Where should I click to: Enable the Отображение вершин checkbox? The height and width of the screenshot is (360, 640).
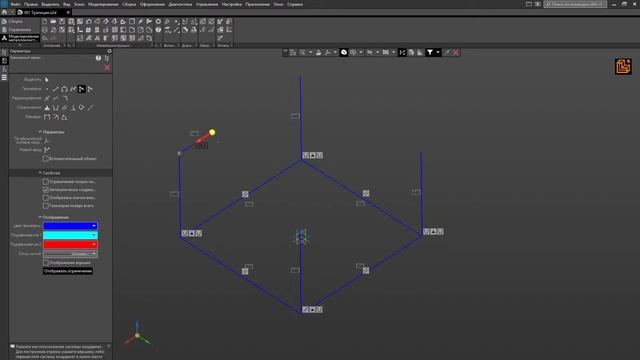pos(46,263)
